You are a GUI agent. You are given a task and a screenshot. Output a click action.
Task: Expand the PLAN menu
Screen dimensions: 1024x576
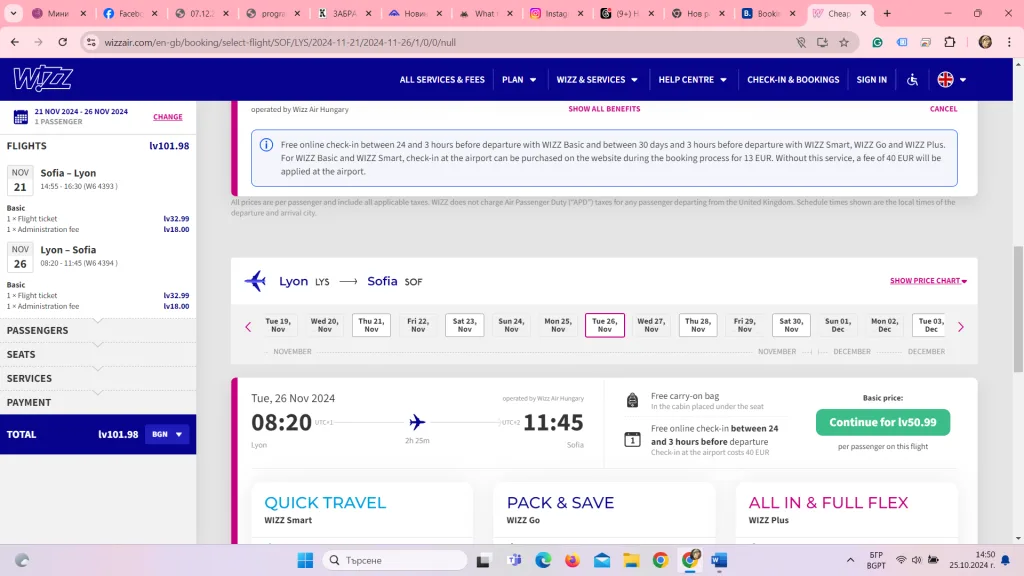tap(519, 80)
